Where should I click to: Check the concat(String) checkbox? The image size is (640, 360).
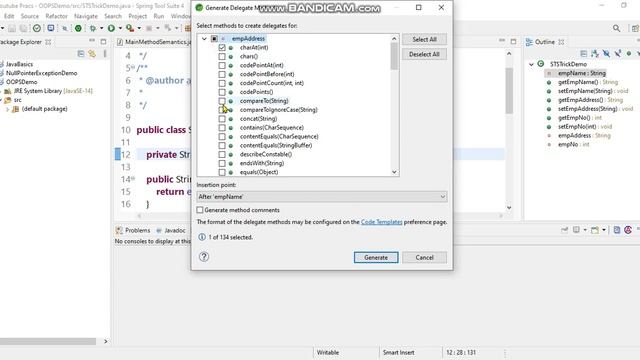tap(222, 119)
